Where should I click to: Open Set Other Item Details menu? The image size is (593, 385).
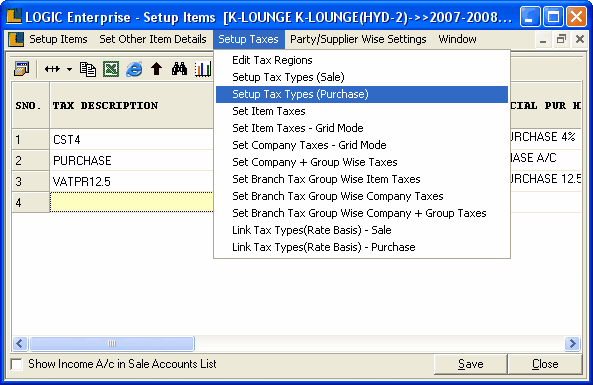coord(153,39)
